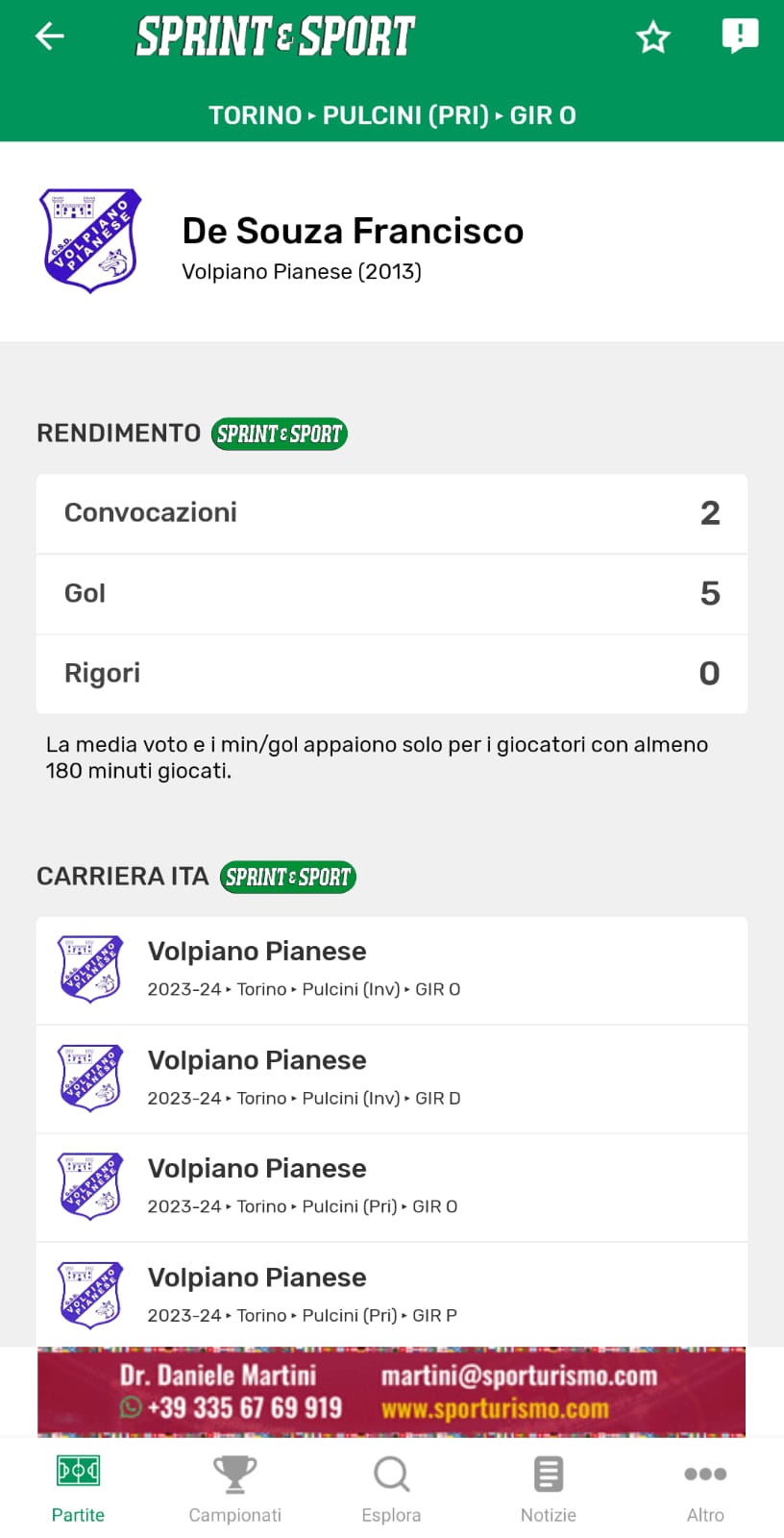Viewport: 784px width, 1538px height.
Task: Open the Altro more menu
Action: click(705, 1488)
